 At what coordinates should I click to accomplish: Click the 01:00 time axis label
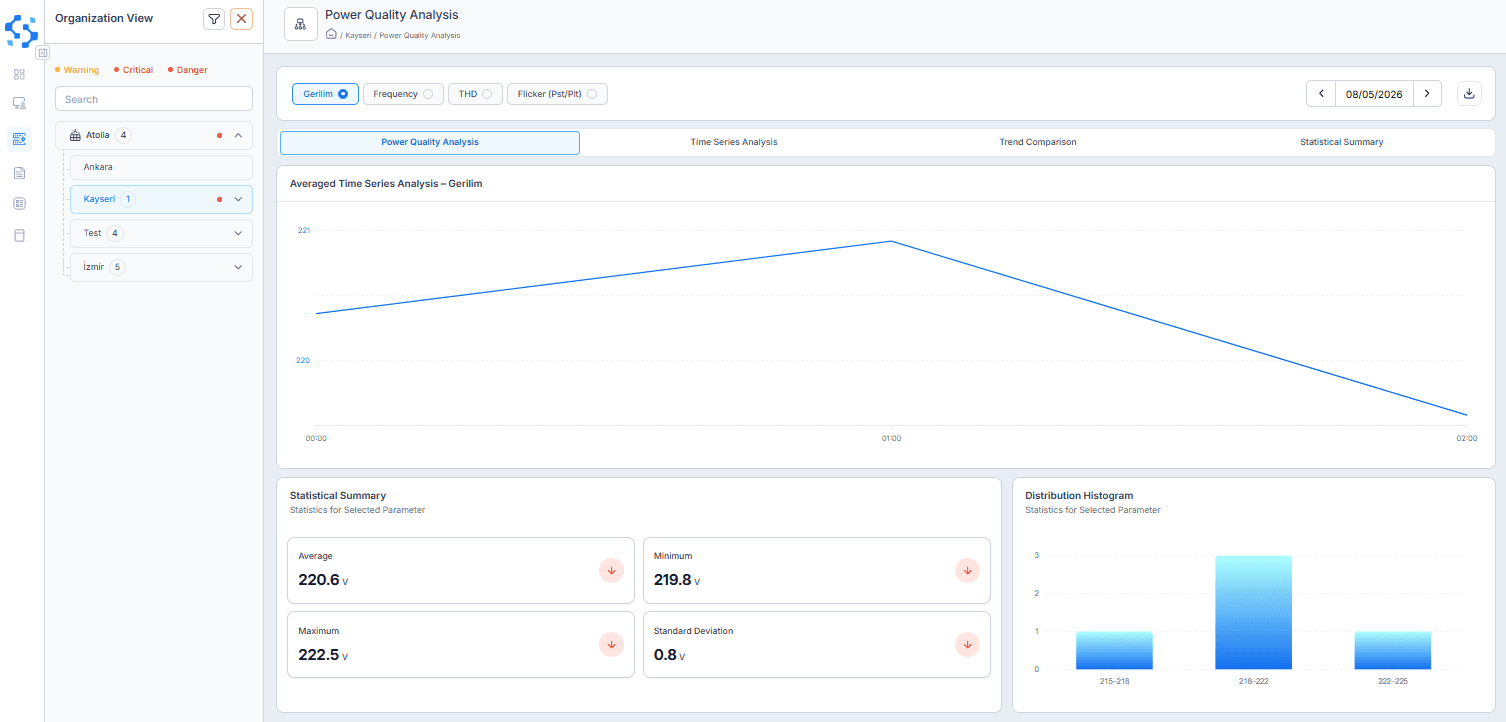891,438
